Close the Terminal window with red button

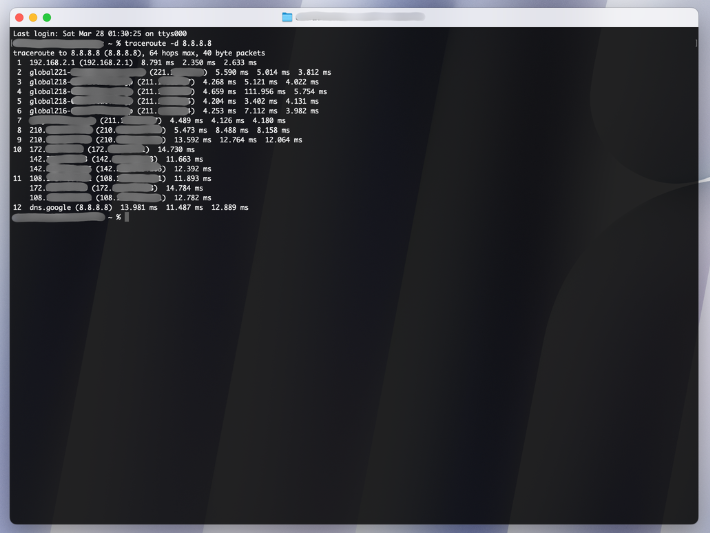coord(19,17)
